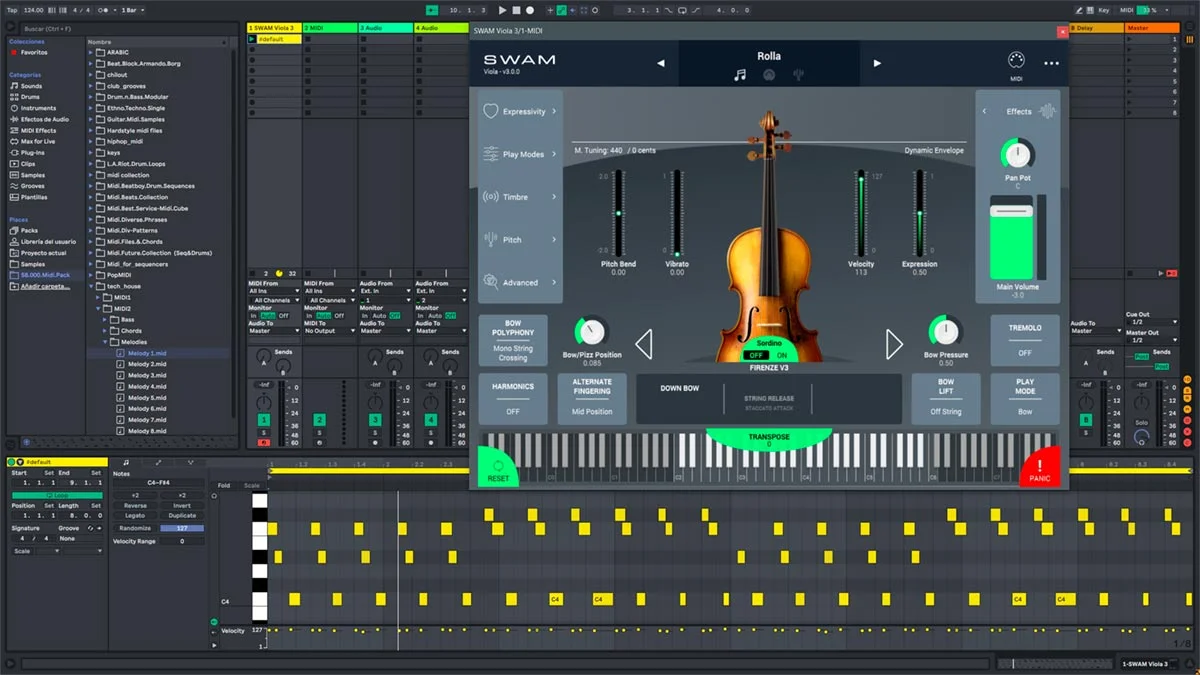Stop playback with the transport Stop button
The width and height of the screenshot is (1200, 675).
pyautogui.click(x=516, y=10)
